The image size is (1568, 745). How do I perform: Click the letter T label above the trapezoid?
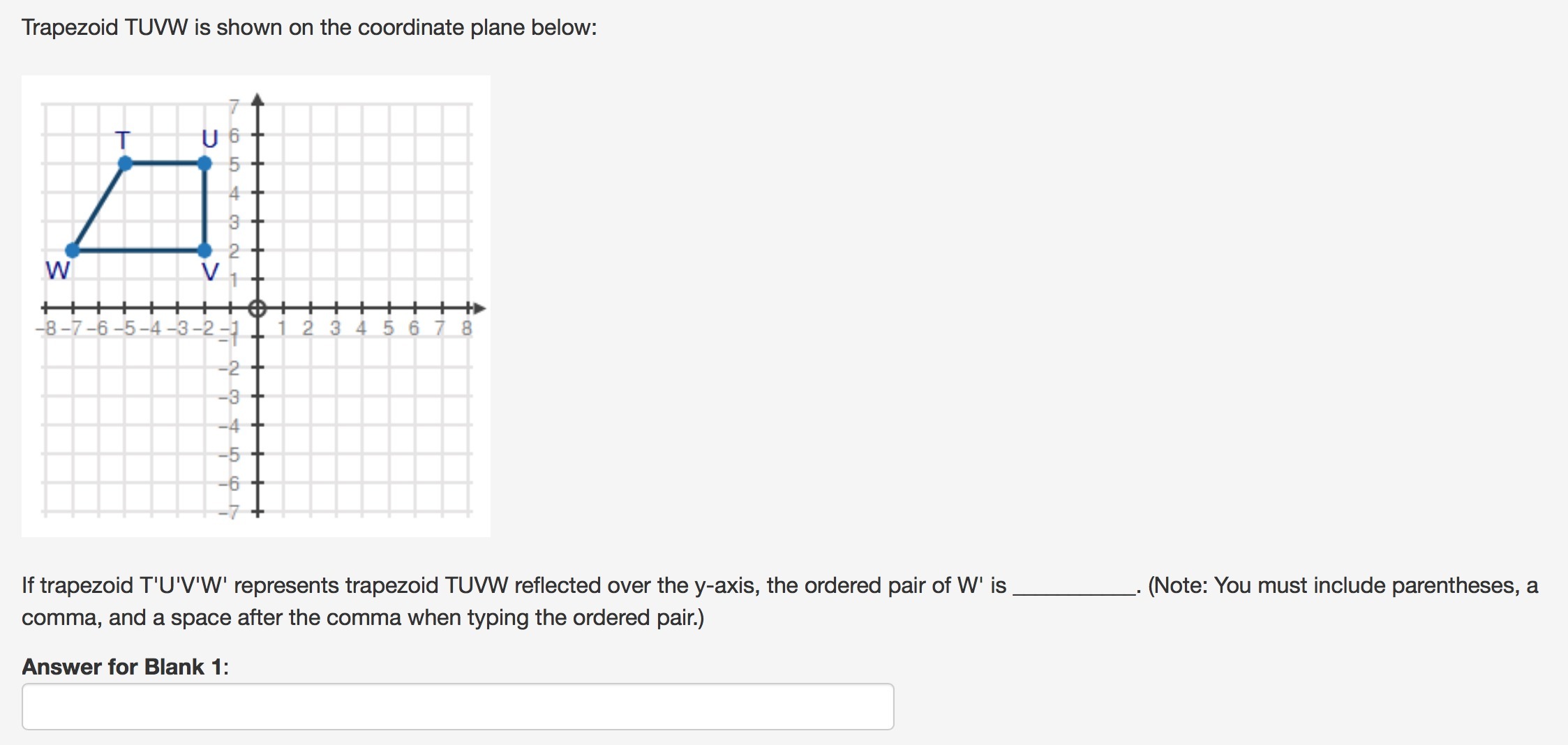pyautogui.click(x=123, y=140)
